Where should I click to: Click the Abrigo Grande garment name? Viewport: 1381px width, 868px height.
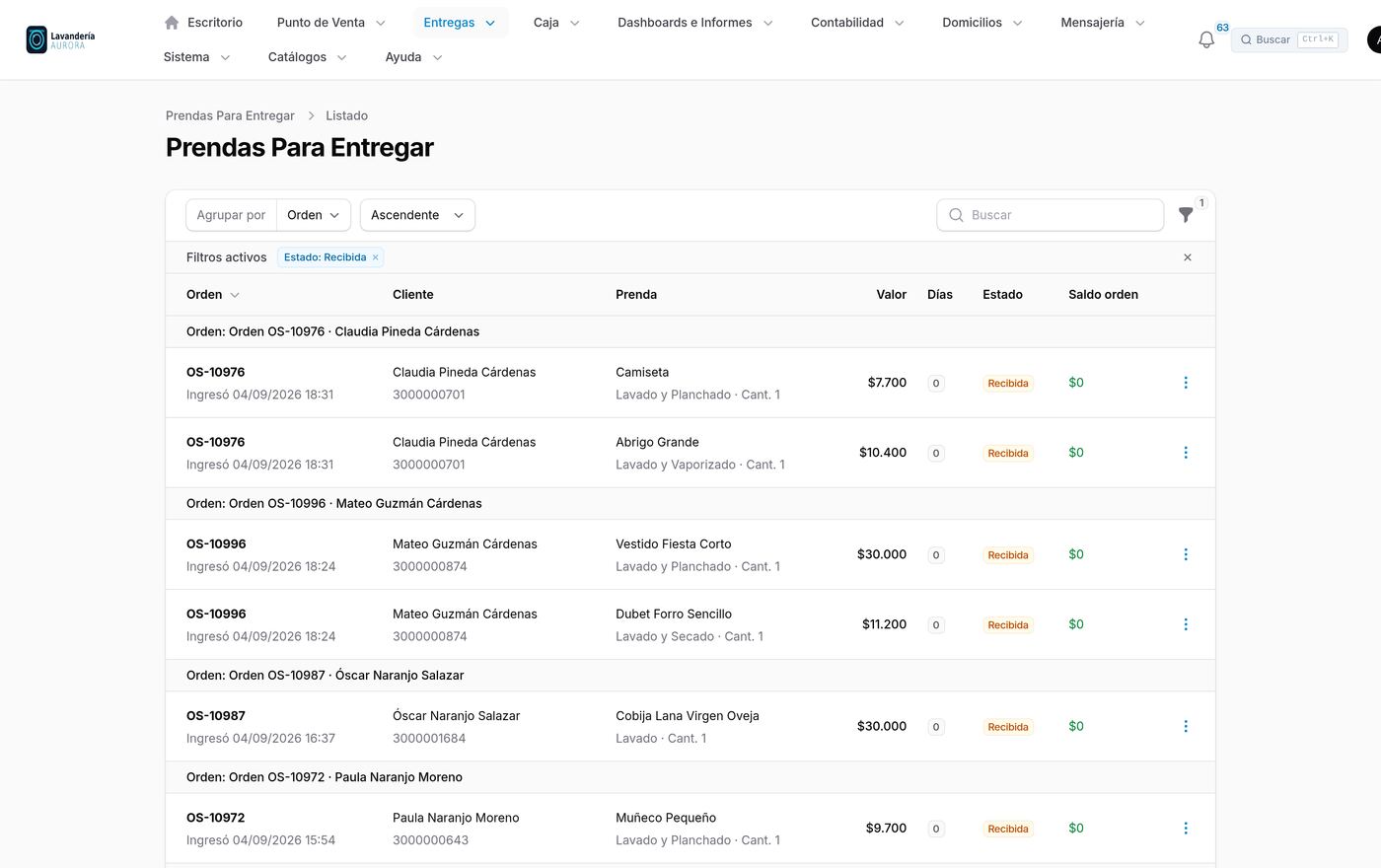click(x=657, y=443)
